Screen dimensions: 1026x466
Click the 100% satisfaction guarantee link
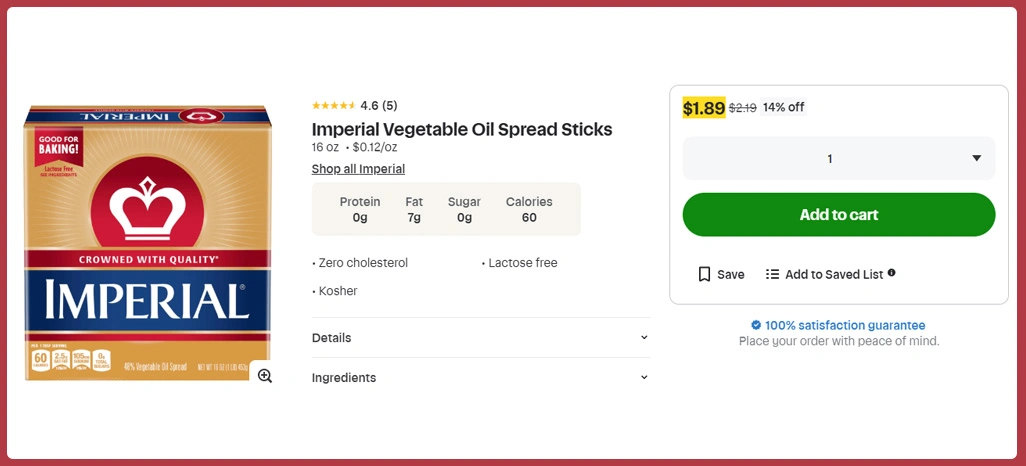tap(845, 325)
